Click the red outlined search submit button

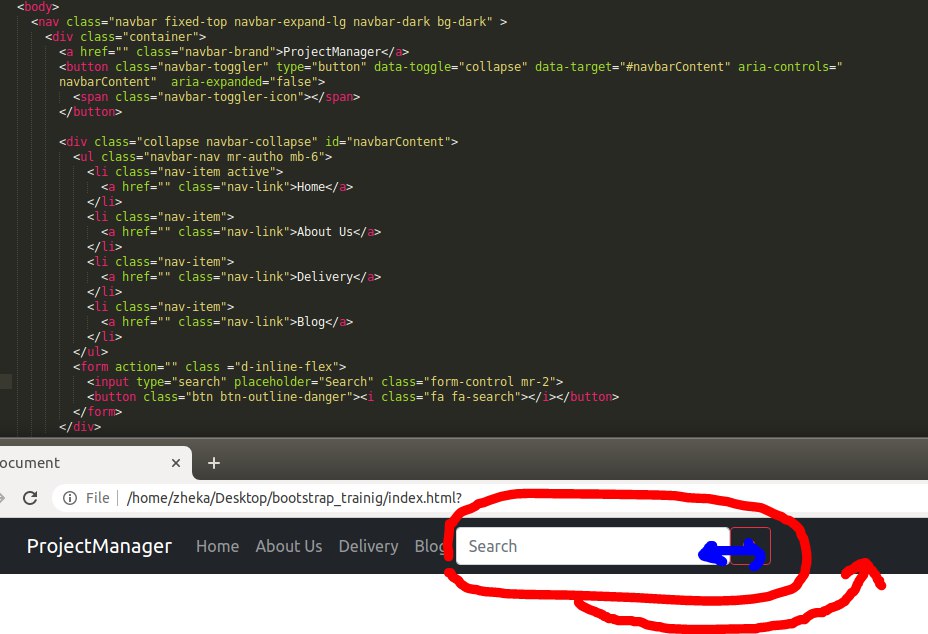750,546
